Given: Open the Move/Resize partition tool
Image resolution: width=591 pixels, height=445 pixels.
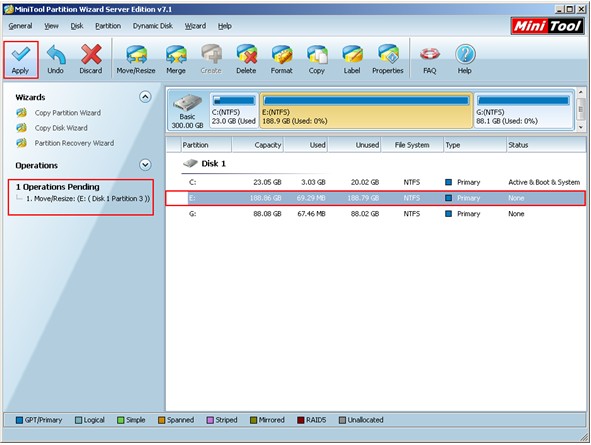Looking at the screenshot, I should [136, 60].
